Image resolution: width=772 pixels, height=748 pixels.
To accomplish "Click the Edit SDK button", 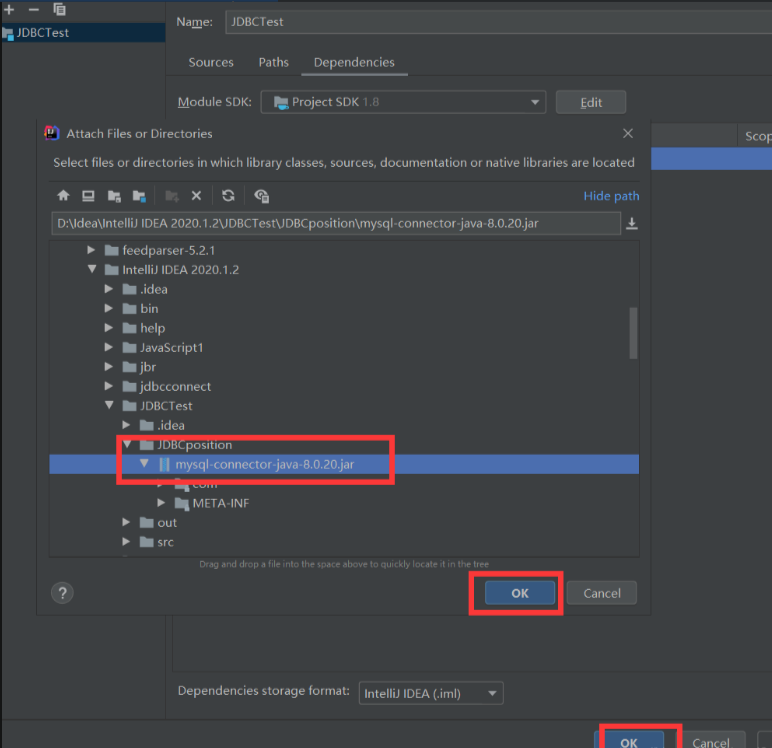I will pos(591,102).
